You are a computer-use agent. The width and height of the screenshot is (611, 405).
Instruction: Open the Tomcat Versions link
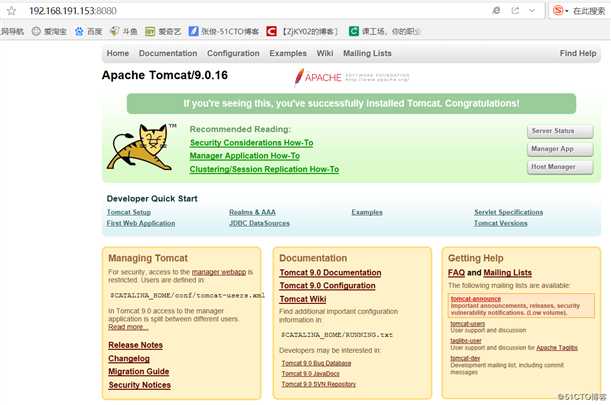point(501,223)
